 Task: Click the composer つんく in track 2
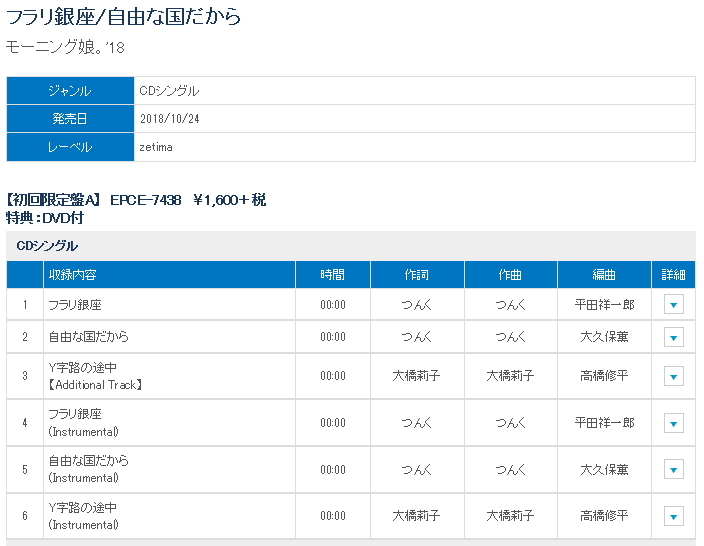click(510, 337)
